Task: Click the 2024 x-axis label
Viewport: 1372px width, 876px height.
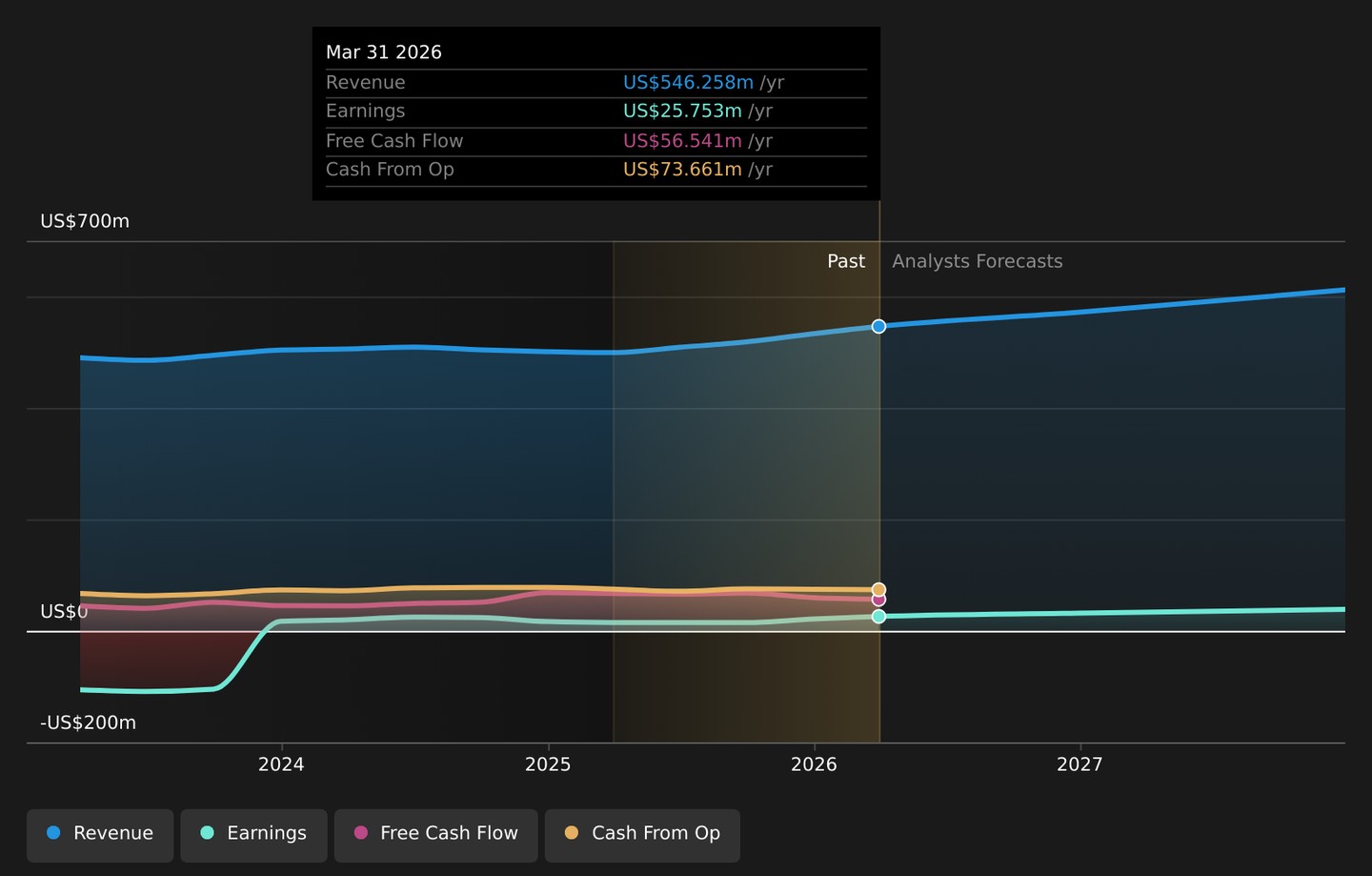Action: (281, 764)
